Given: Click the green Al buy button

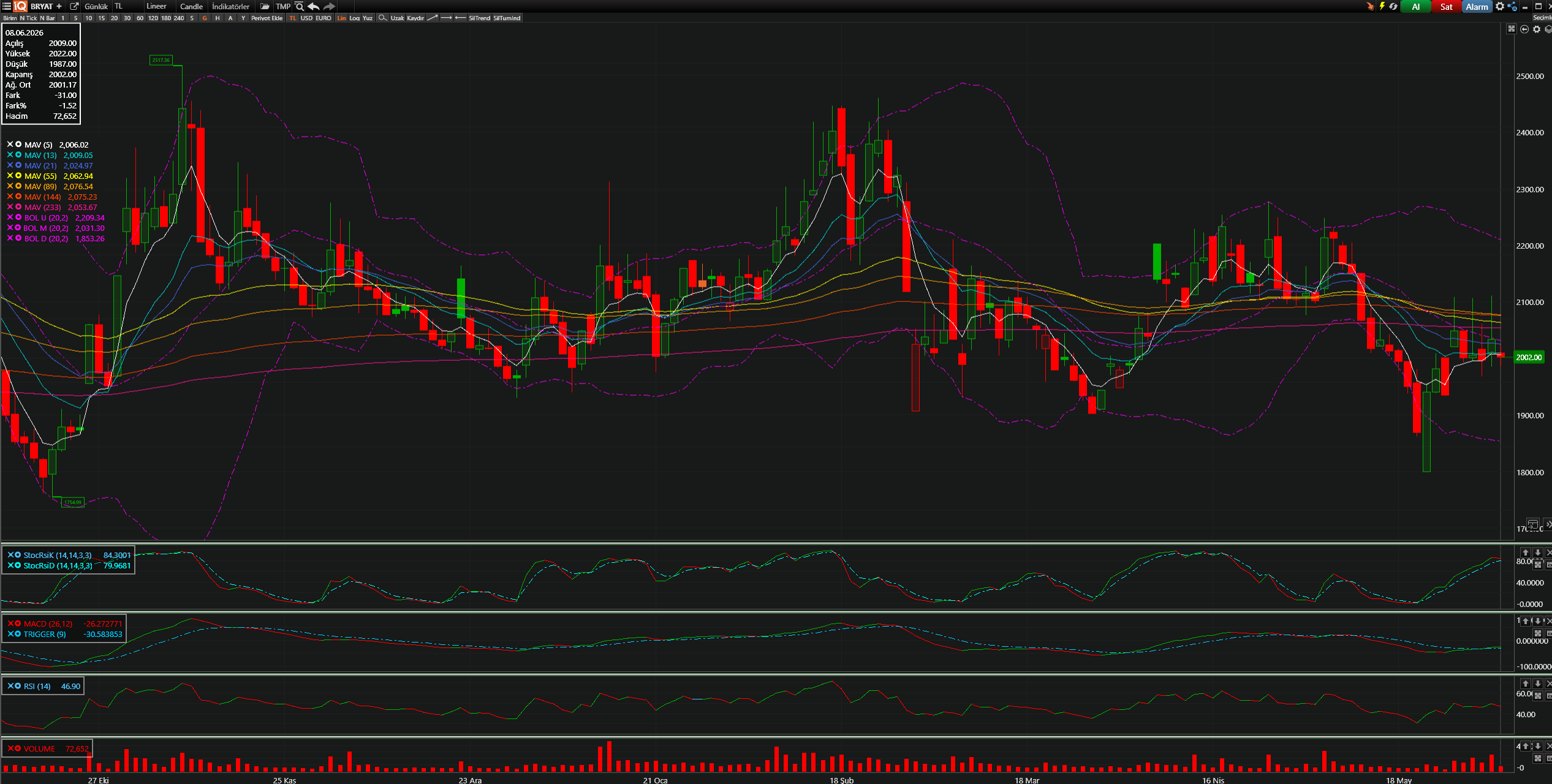Looking at the screenshot, I should point(1416,7).
